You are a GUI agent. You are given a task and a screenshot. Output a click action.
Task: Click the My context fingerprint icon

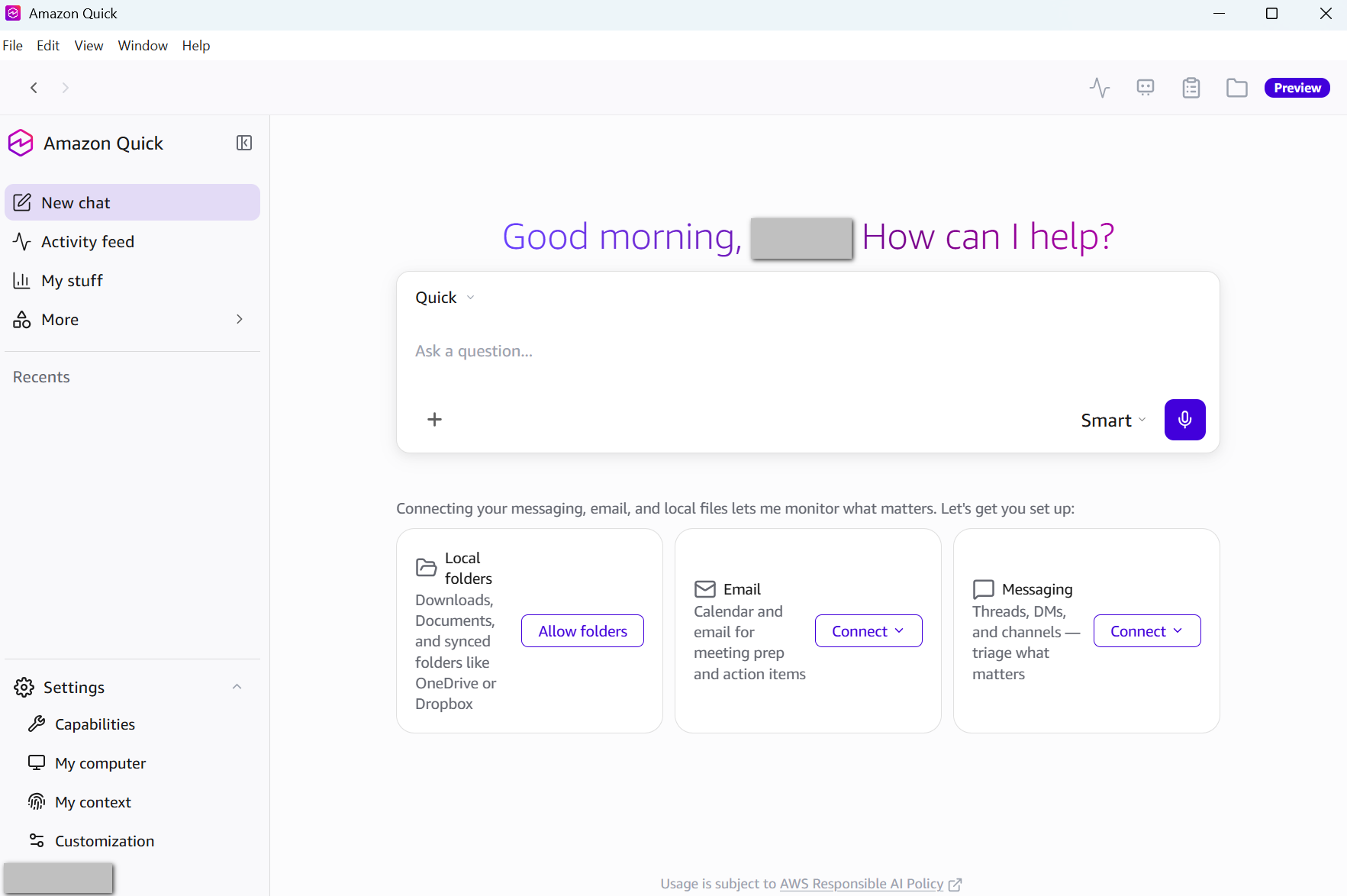37,801
